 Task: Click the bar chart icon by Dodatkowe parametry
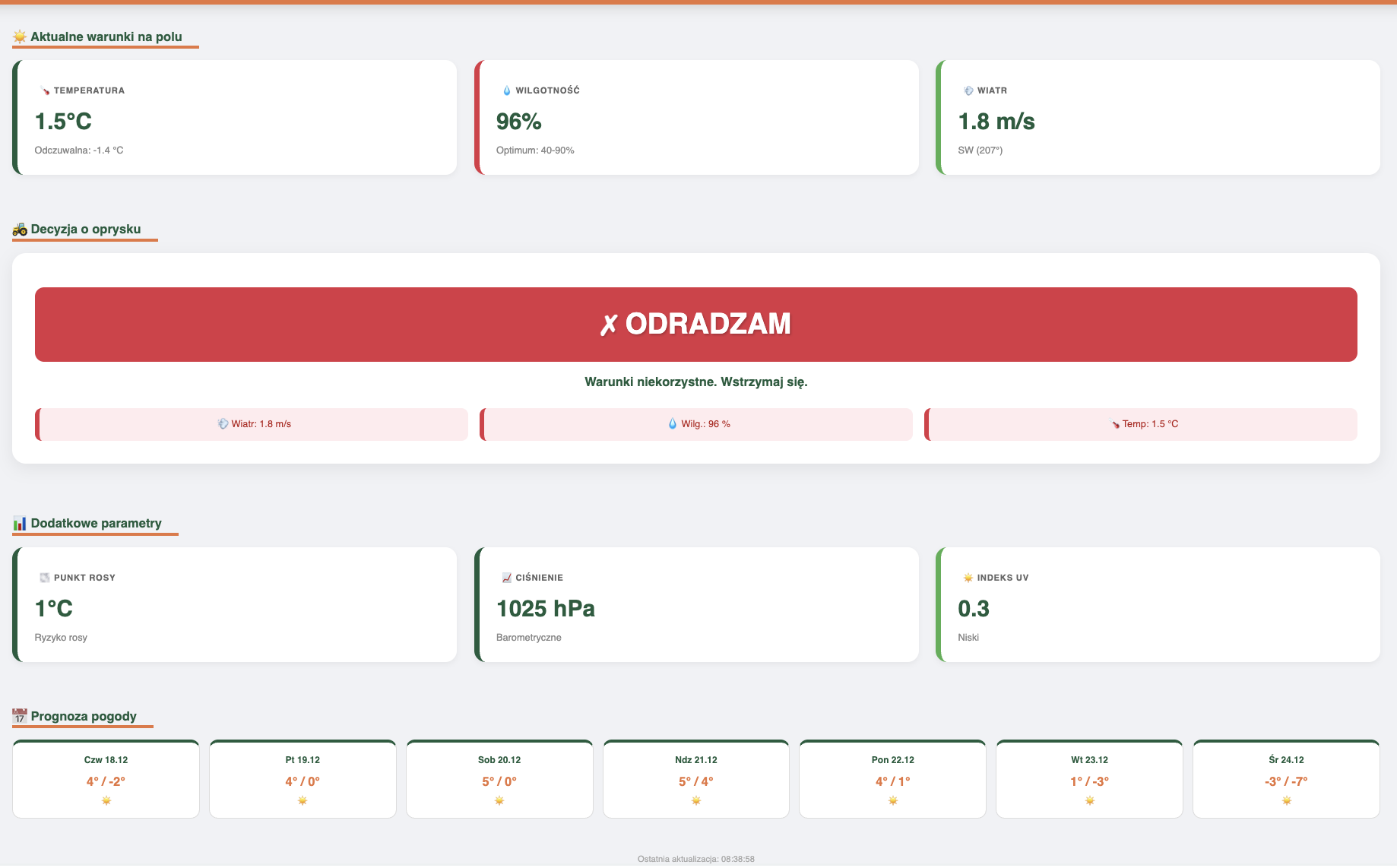click(x=20, y=524)
